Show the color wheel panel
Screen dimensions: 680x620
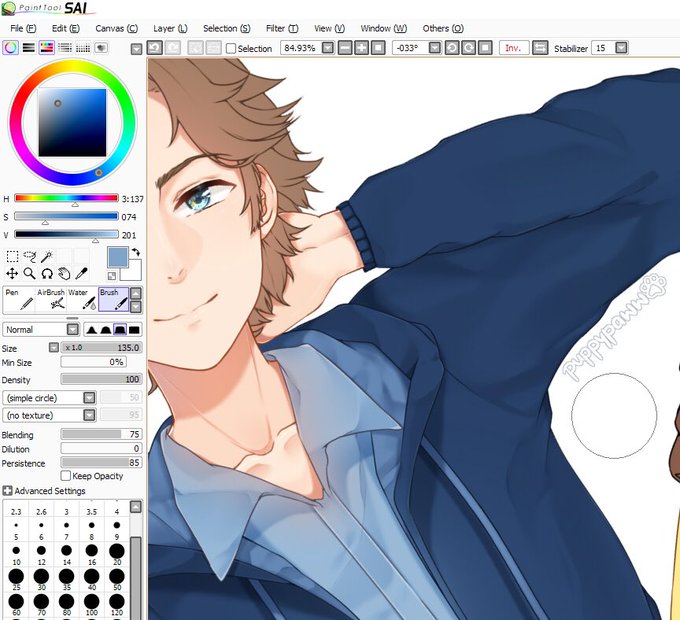pyautogui.click(x=10, y=48)
